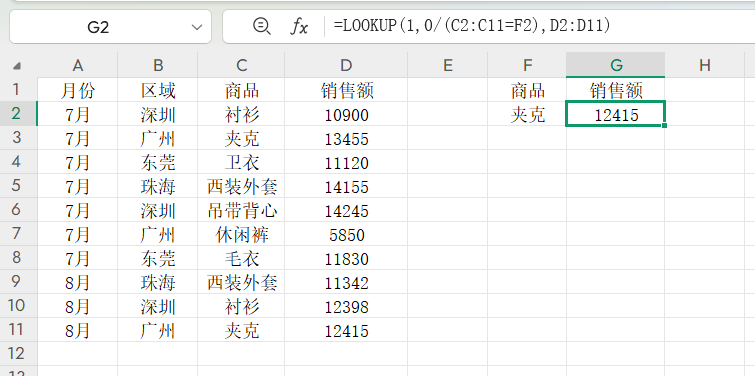Select column H header
The width and height of the screenshot is (755, 376).
(x=705, y=65)
